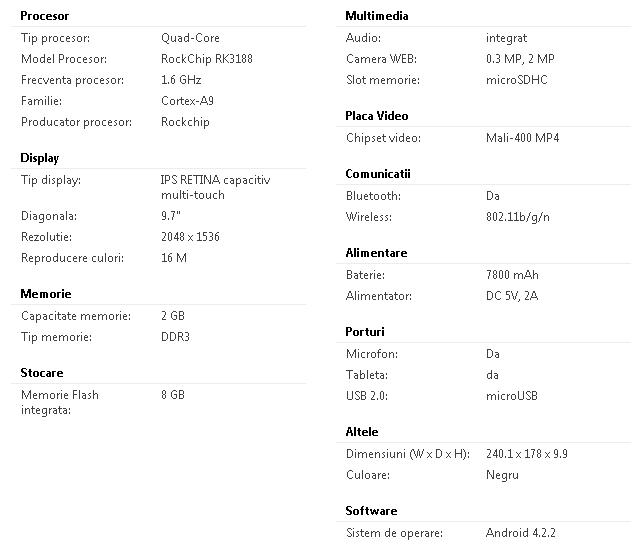This screenshot has width=637, height=545.
Task: Select the RockChip RK3188 processor model value
Action: click(206, 59)
